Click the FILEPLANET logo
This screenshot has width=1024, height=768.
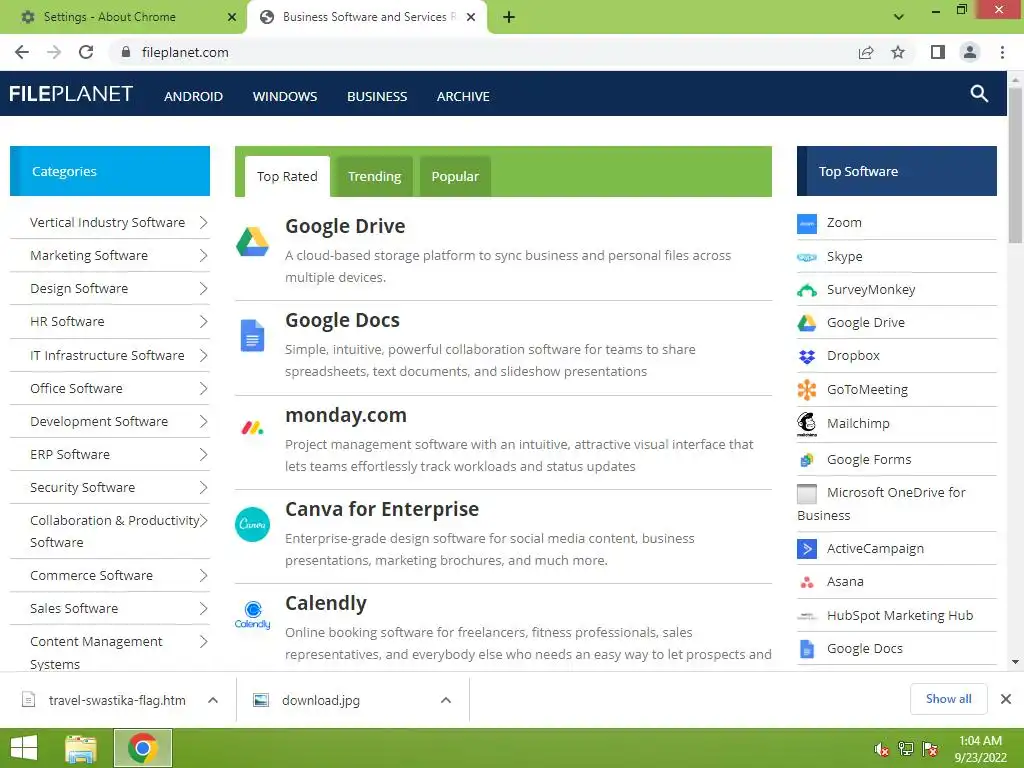click(x=71, y=94)
